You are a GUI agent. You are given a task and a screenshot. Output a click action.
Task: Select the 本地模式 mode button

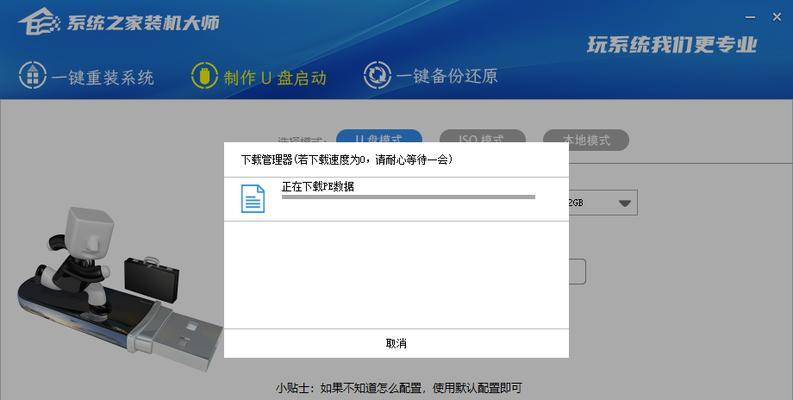[586, 140]
